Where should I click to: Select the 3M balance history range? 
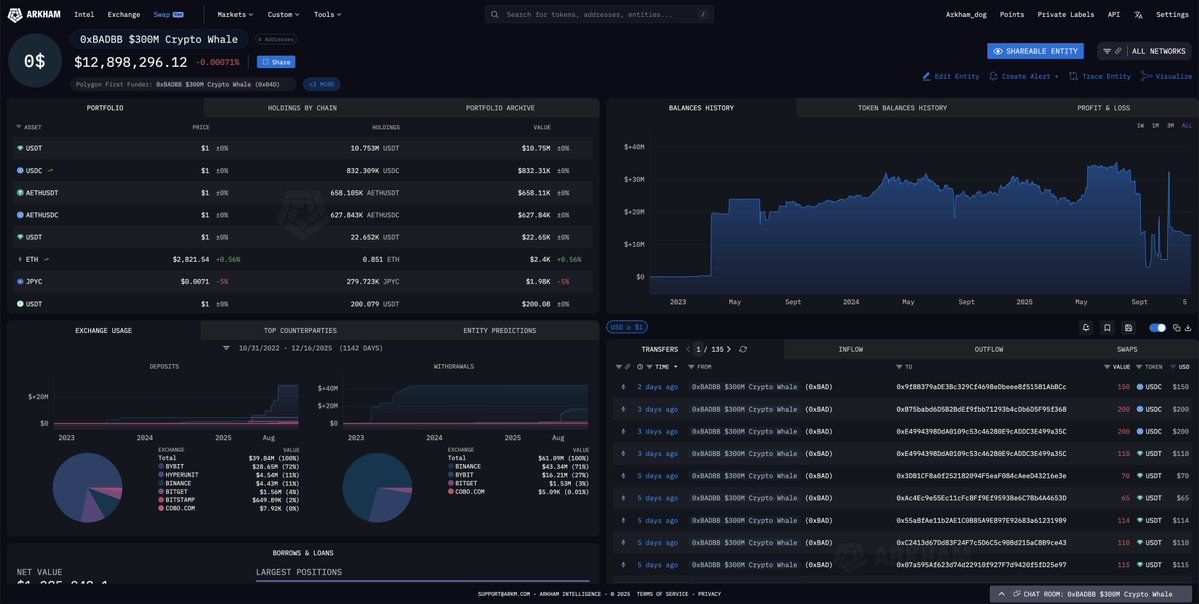pos(1170,125)
